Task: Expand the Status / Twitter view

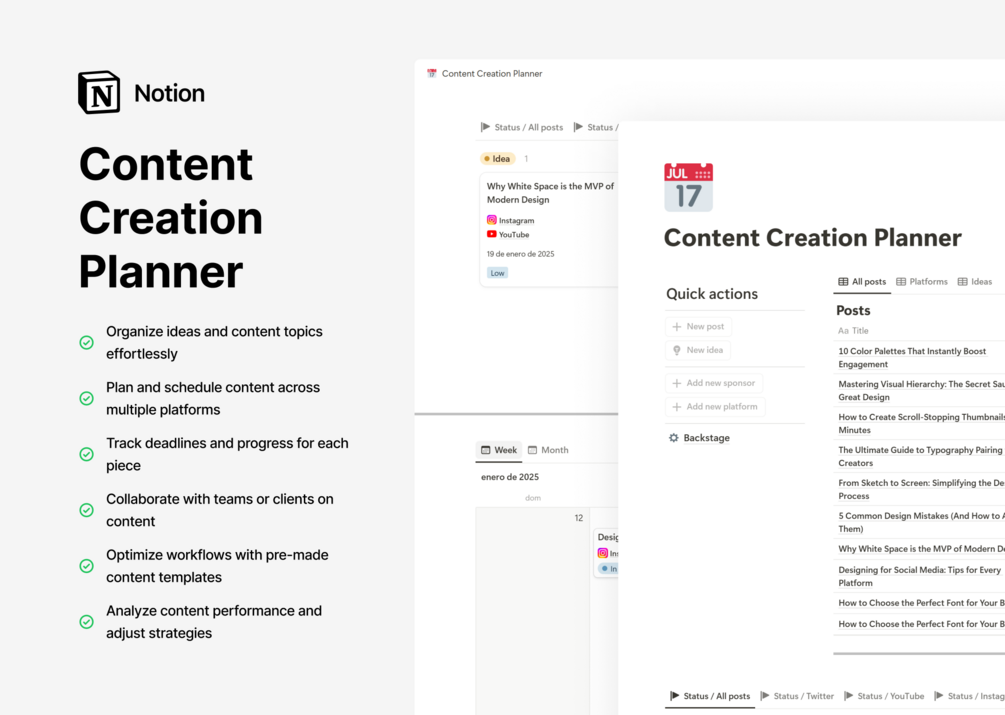Action: click(796, 696)
